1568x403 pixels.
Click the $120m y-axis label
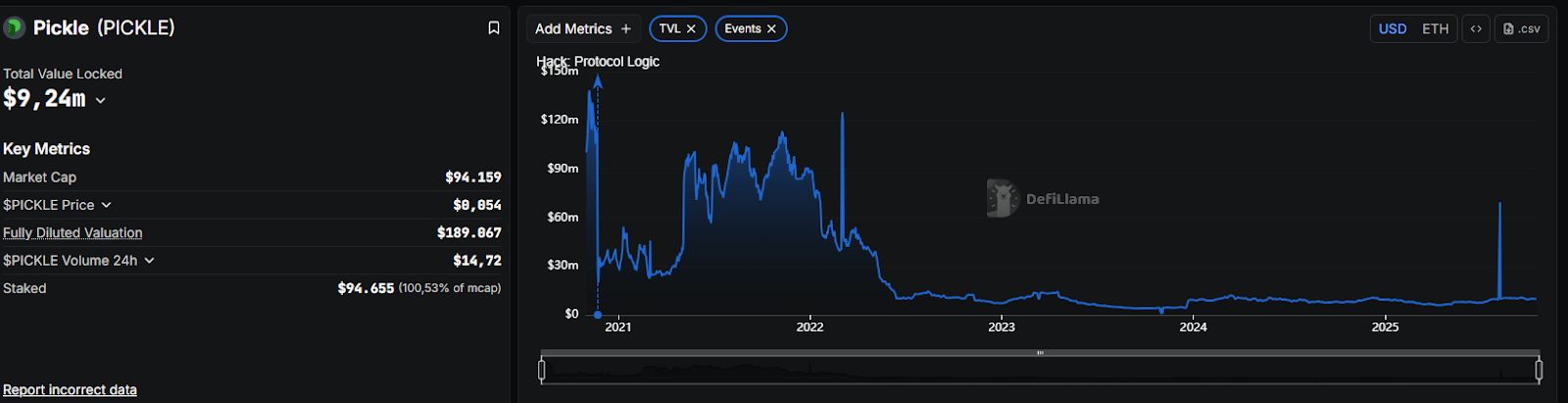tap(560, 120)
